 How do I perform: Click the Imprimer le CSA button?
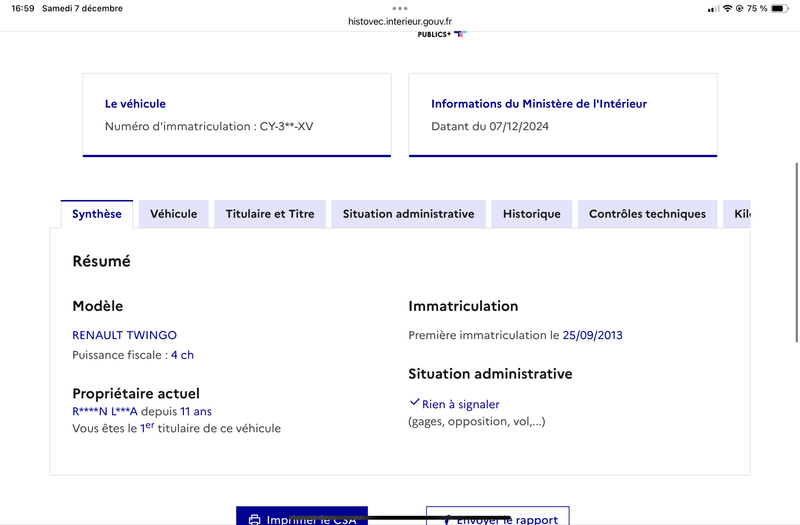coord(302,516)
